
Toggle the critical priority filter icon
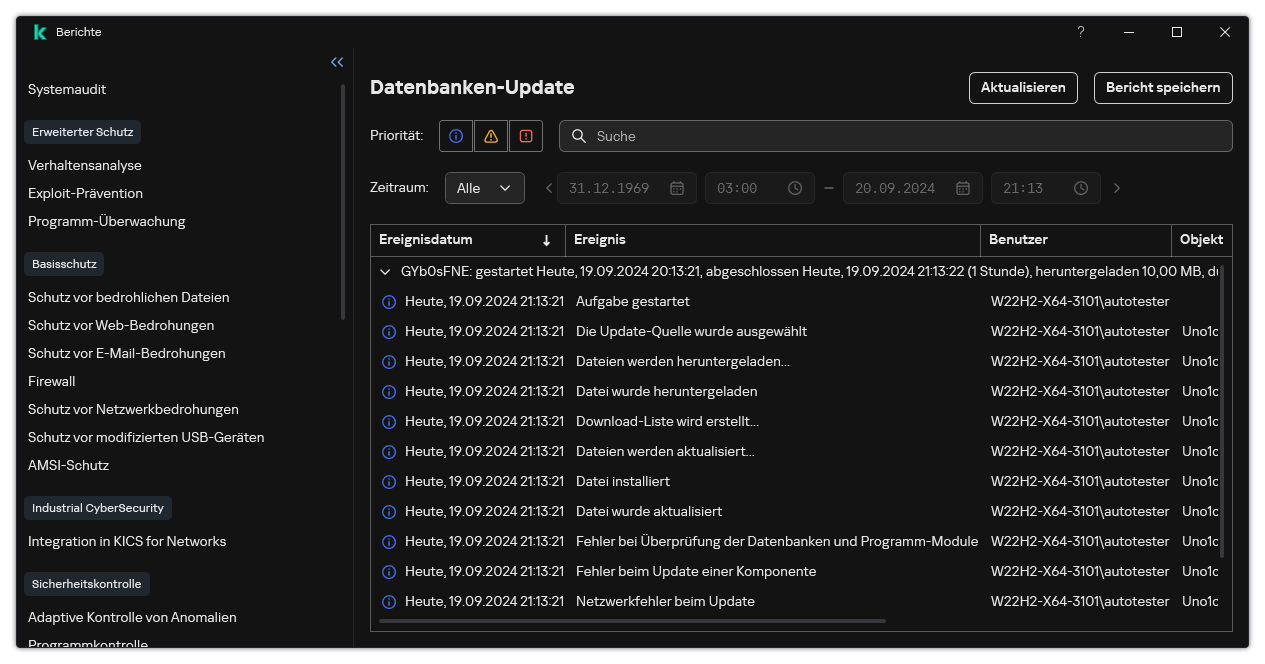[x=526, y=136]
